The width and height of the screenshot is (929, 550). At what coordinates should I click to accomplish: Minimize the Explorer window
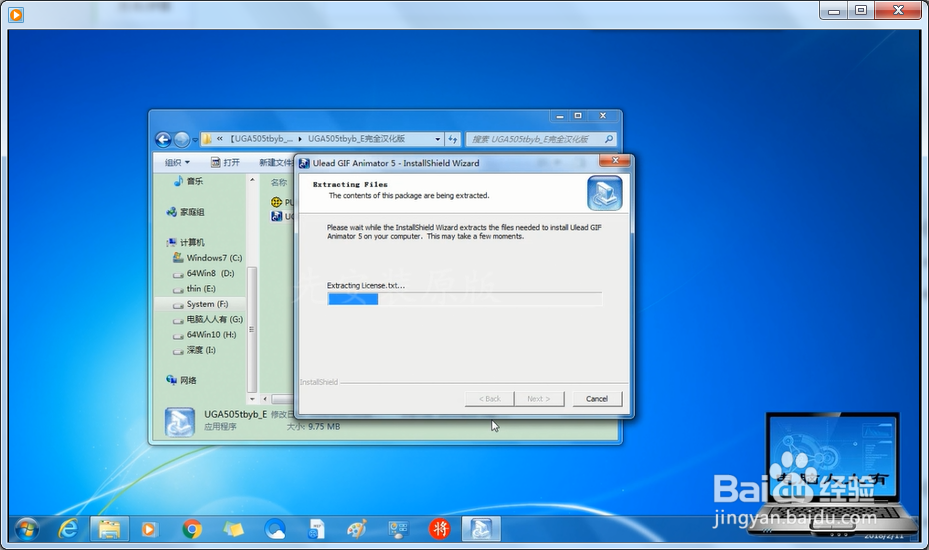(x=559, y=116)
